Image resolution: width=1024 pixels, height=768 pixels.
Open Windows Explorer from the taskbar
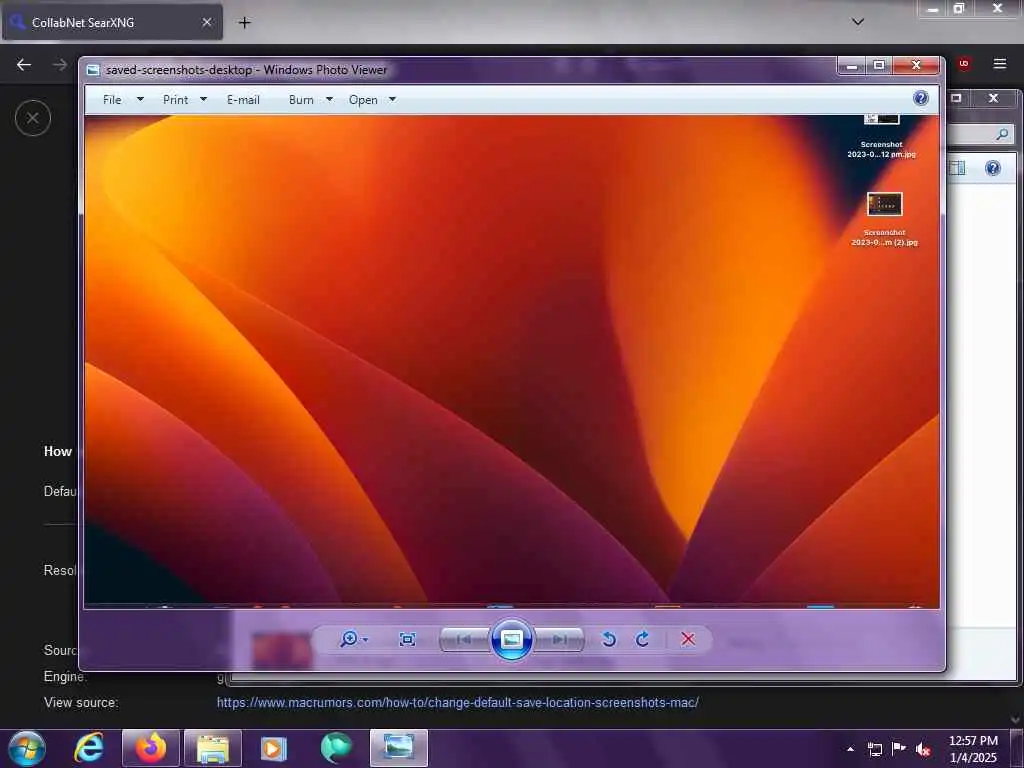click(213, 748)
